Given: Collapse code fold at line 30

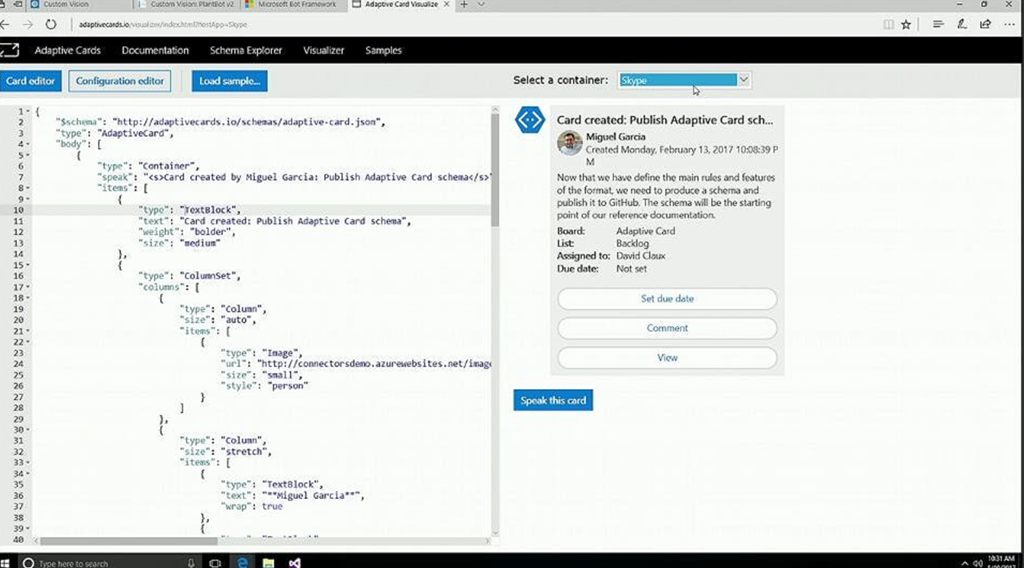Looking at the screenshot, I should pyautogui.click(x=28, y=430).
